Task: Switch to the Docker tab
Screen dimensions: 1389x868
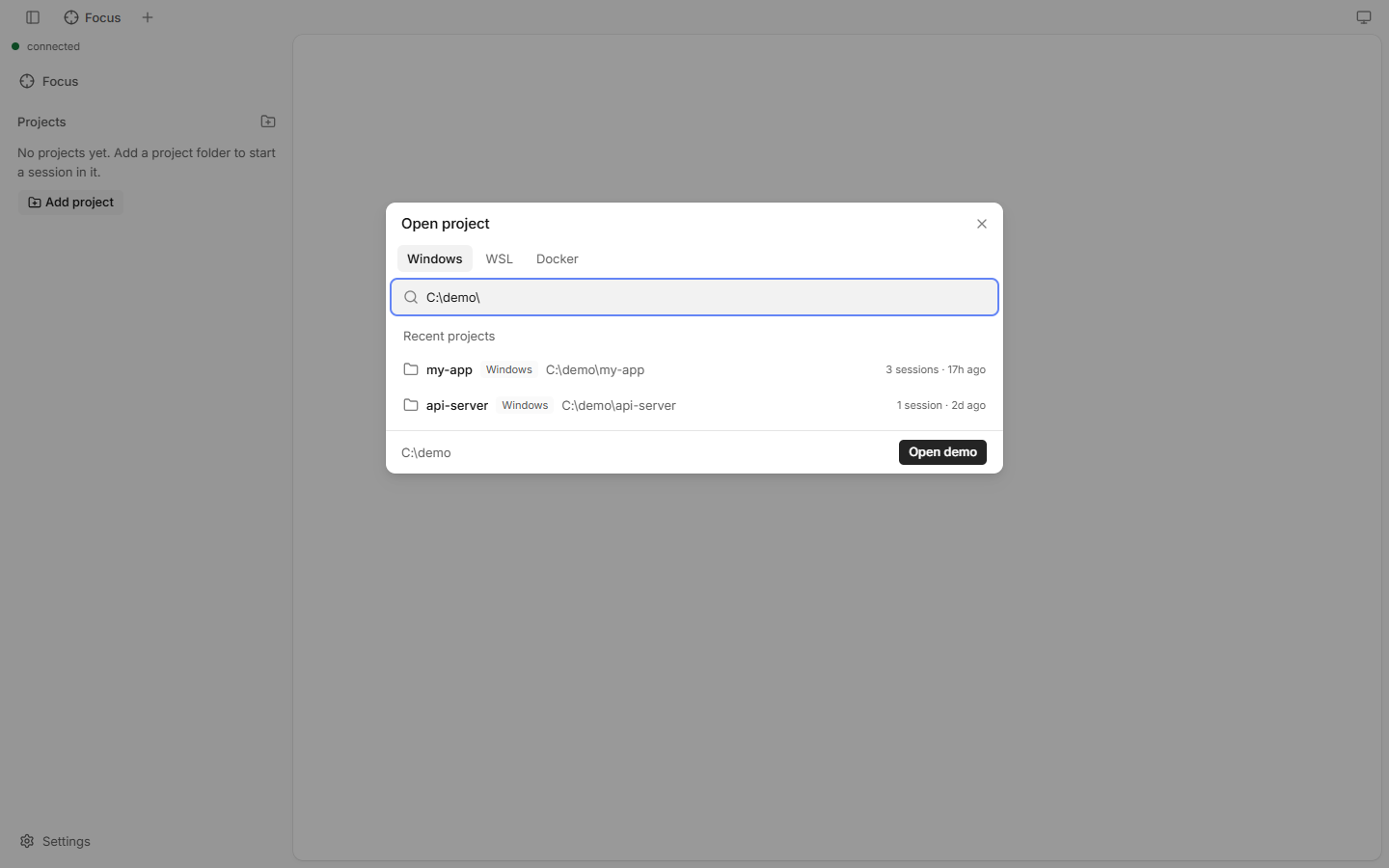Action: [558, 258]
